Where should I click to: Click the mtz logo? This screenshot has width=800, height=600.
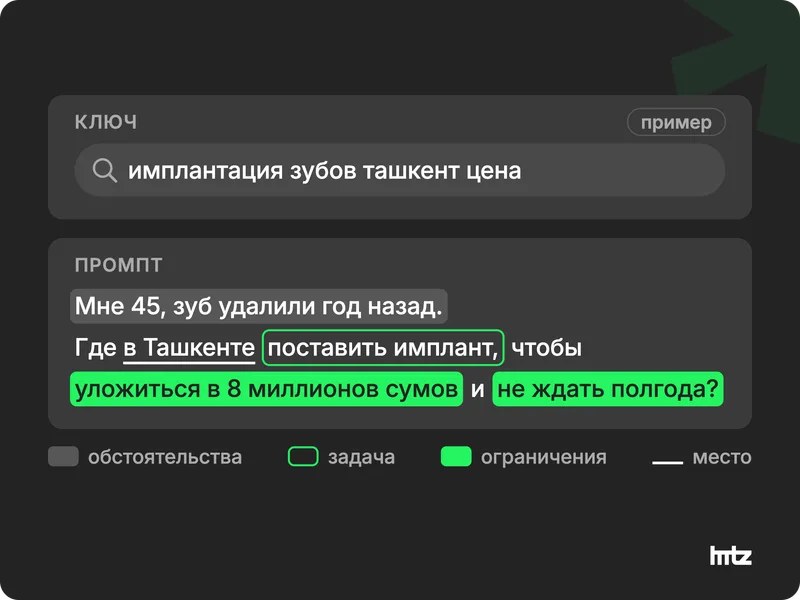click(731, 556)
